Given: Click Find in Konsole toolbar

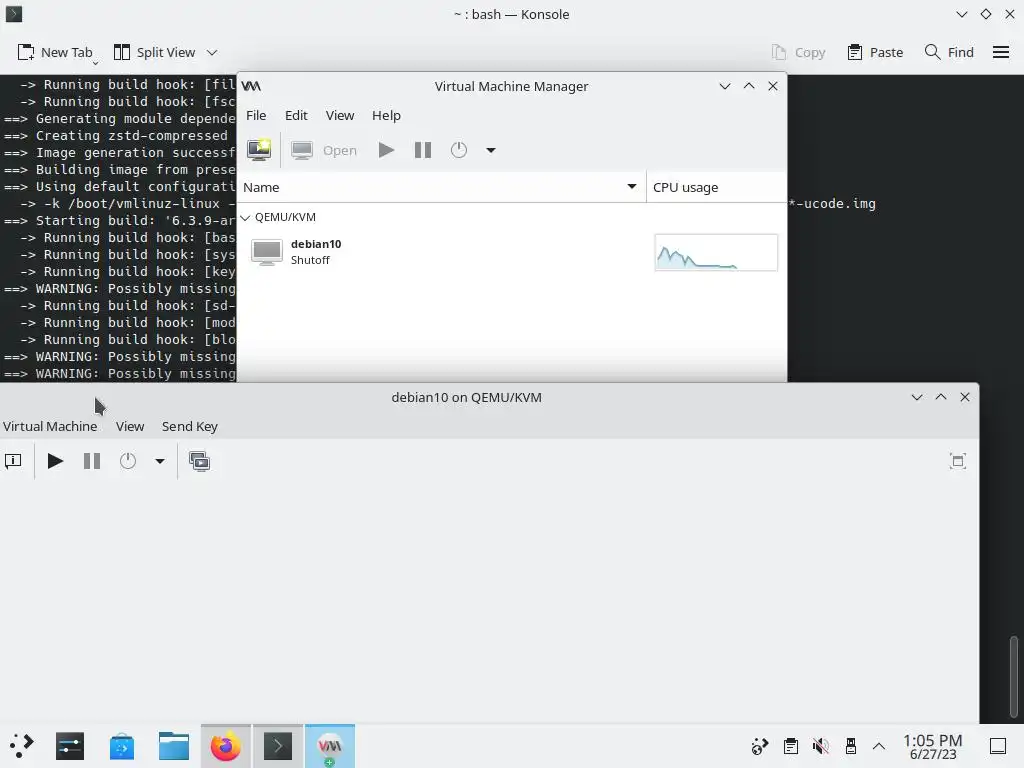Looking at the screenshot, I should point(949,52).
